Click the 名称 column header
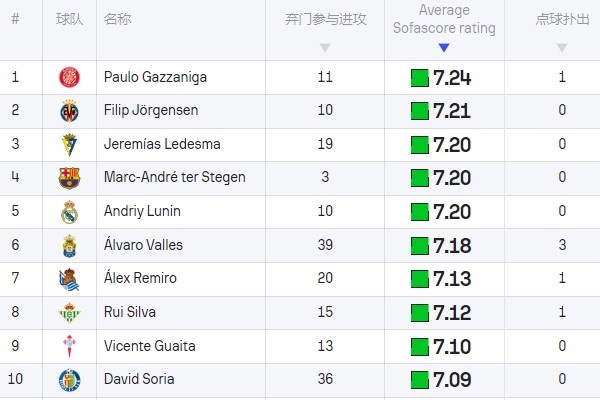This screenshot has height=400, width=600. tap(118, 20)
